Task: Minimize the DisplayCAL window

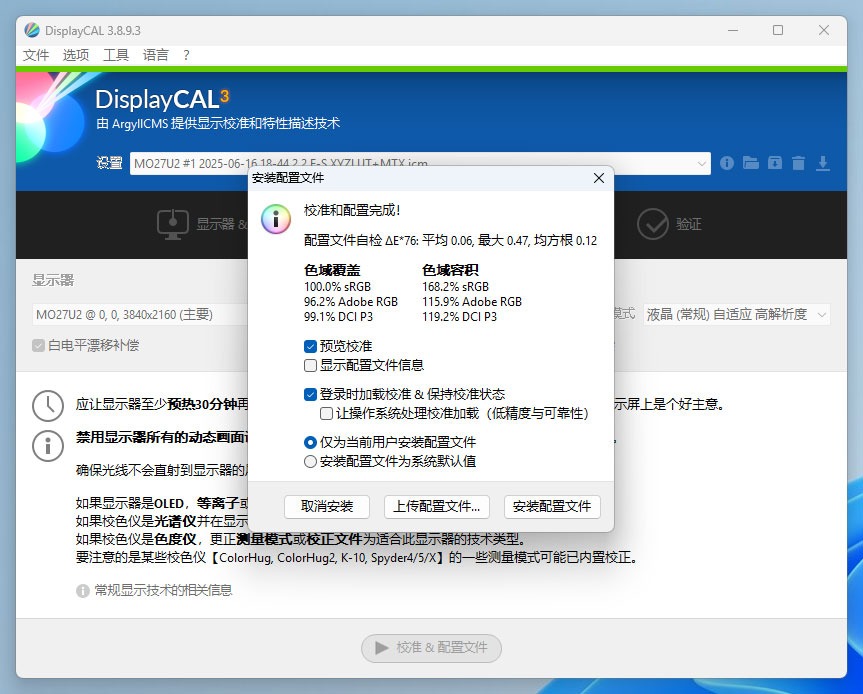Action: (x=733, y=30)
